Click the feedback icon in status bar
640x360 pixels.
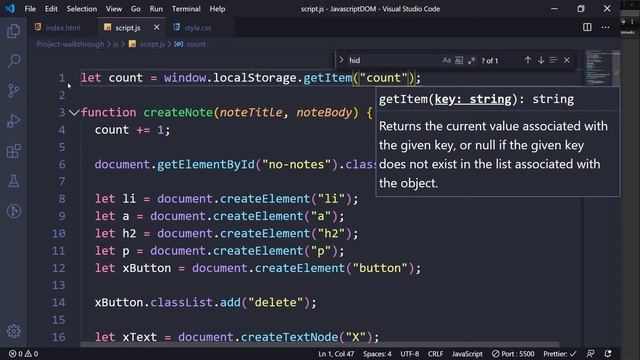click(x=591, y=354)
